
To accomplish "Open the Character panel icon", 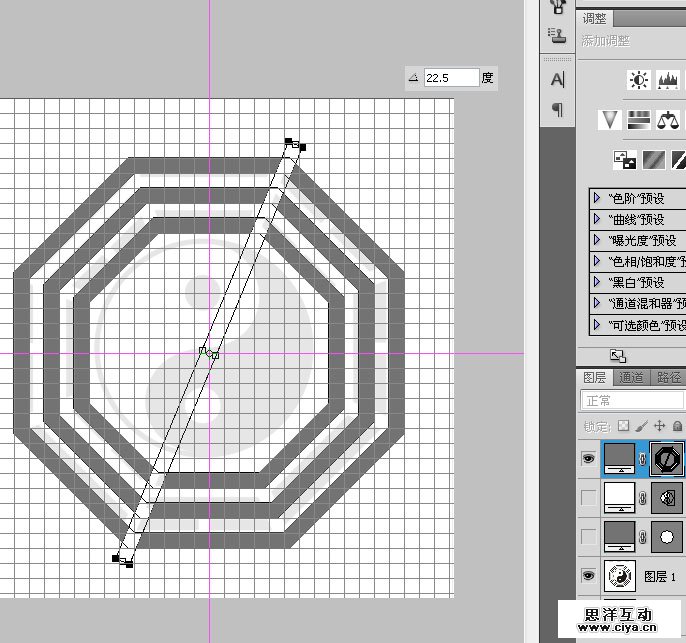I will pyautogui.click(x=557, y=79).
